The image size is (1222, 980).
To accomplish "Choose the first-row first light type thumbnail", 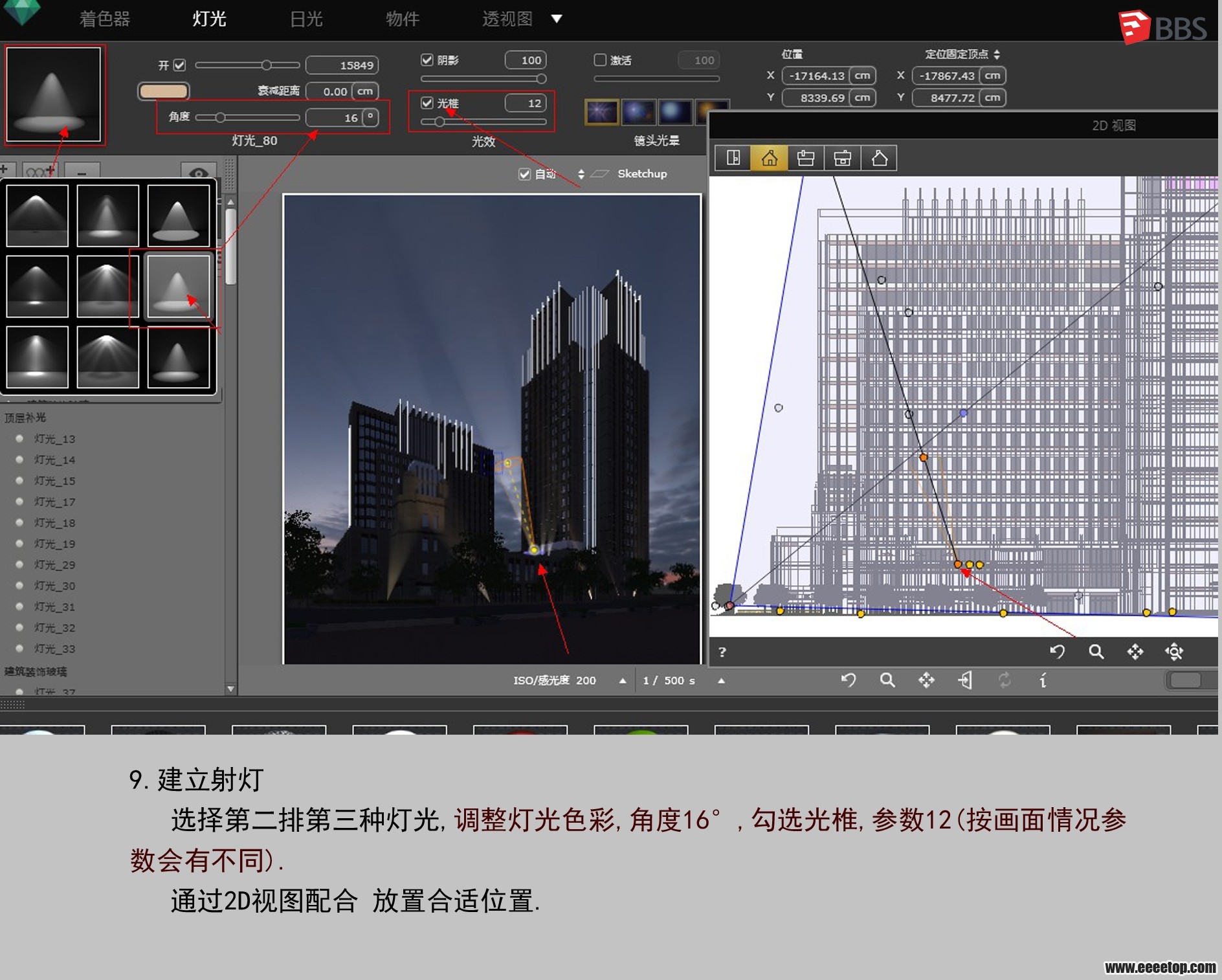I will [37, 216].
